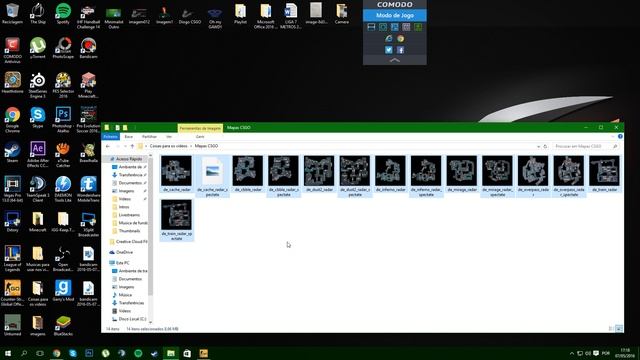640x360 pixels.
Task: Launch the League of Legends shortcut
Action: (x=12, y=259)
